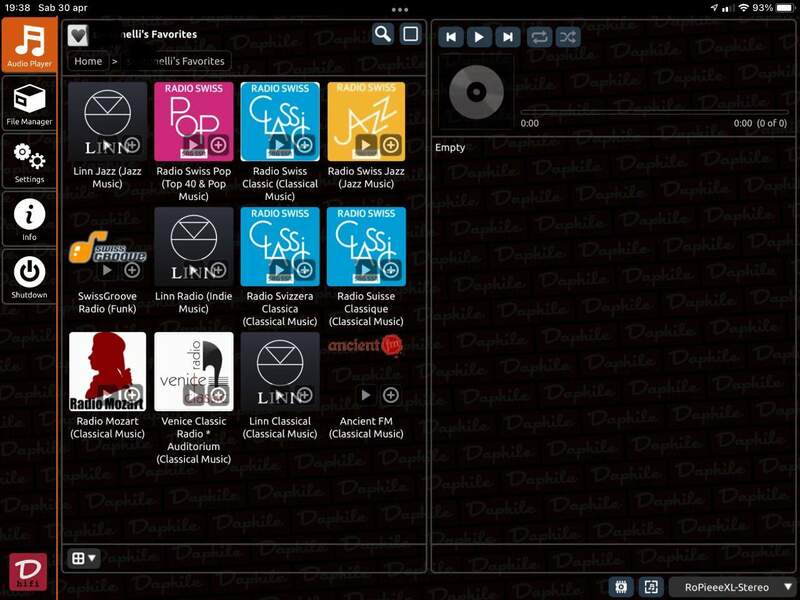The width and height of the screenshot is (800, 600).
Task: Toggle the square selection box near search
Action: [410, 34]
